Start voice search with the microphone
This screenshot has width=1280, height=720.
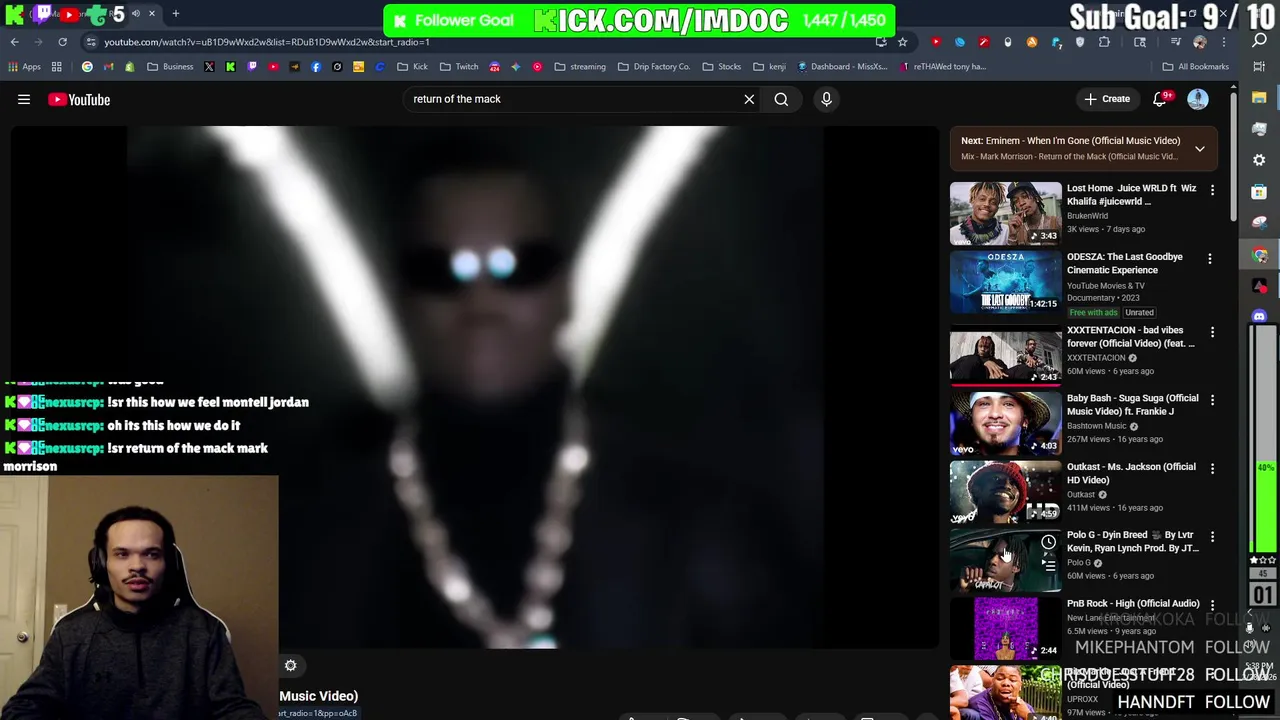pyautogui.click(x=826, y=99)
